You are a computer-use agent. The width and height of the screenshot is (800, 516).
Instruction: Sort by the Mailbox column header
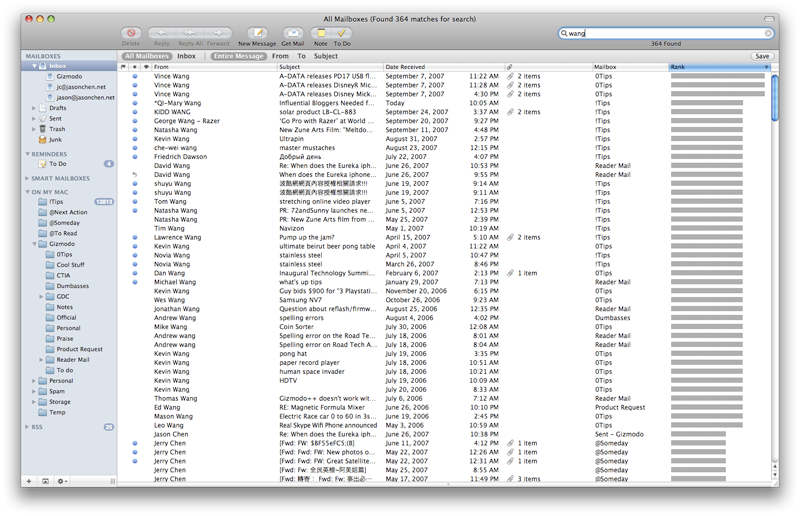pos(630,67)
